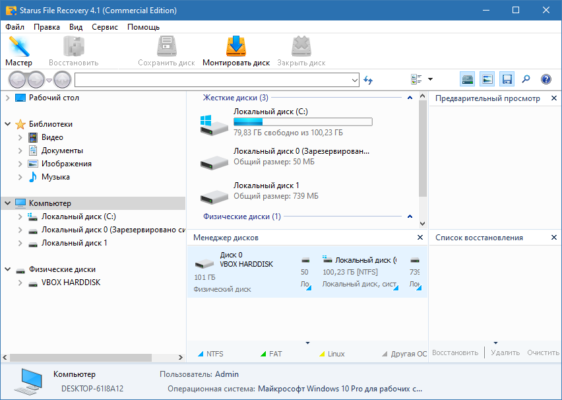Image resolution: width=562 pixels, height=400 pixels.
Task: Open the address bar dropdown list
Action: 354,80
